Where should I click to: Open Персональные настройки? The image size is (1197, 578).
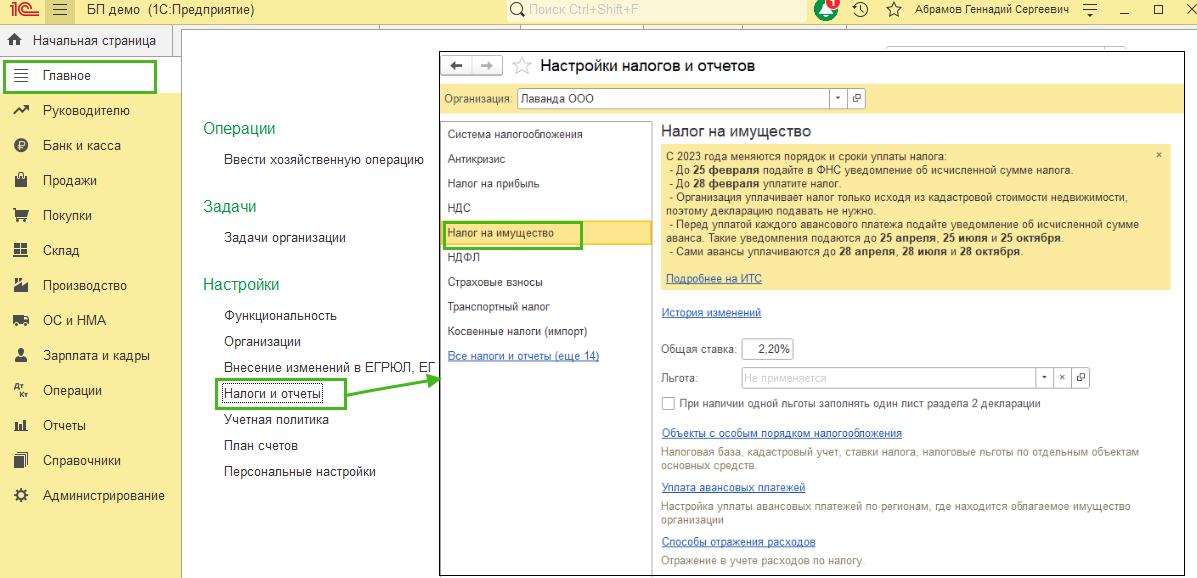pyautogui.click(x=300, y=471)
